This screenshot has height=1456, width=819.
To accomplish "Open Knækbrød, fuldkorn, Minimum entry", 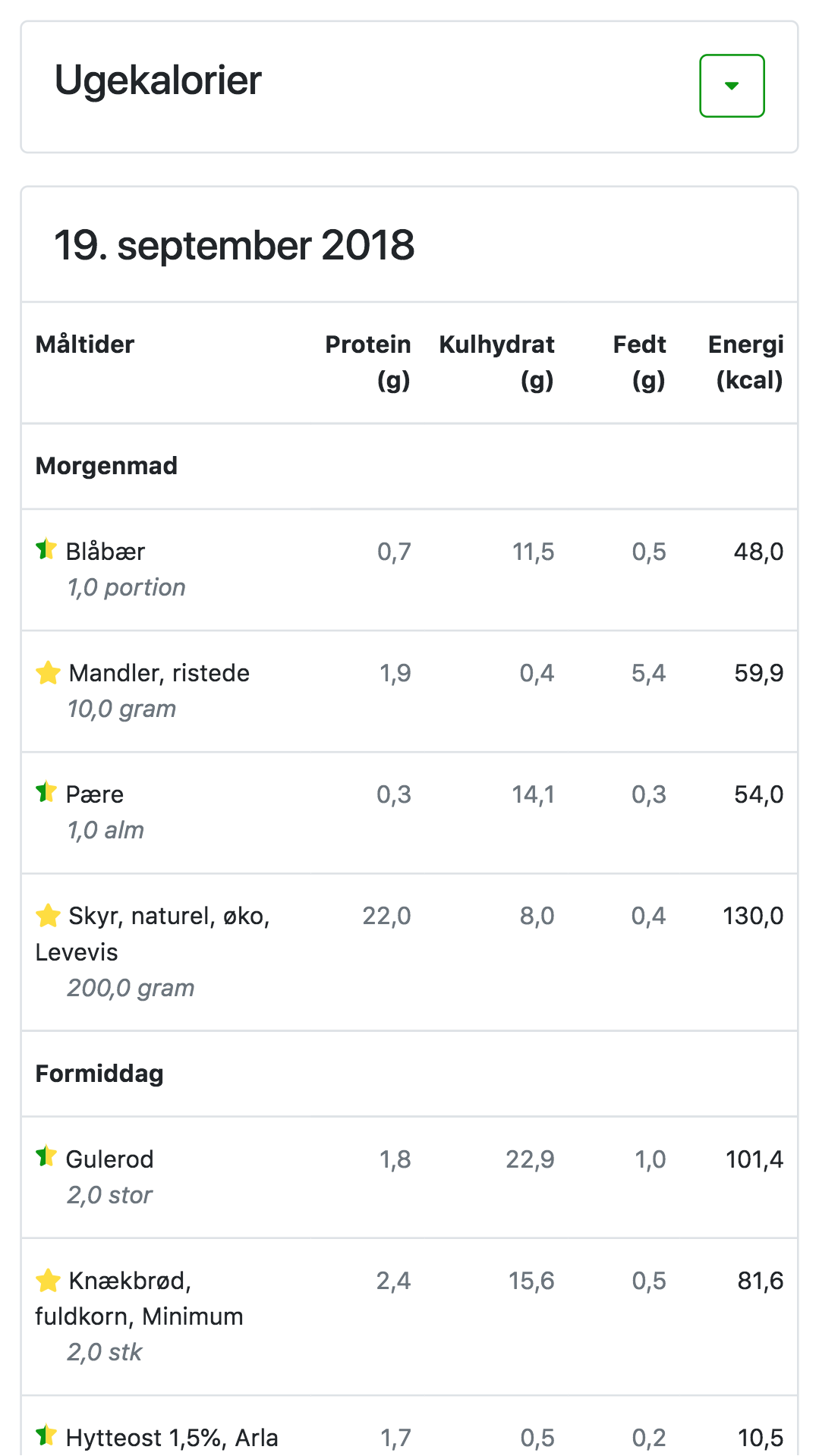I will click(x=140, y=1298).
